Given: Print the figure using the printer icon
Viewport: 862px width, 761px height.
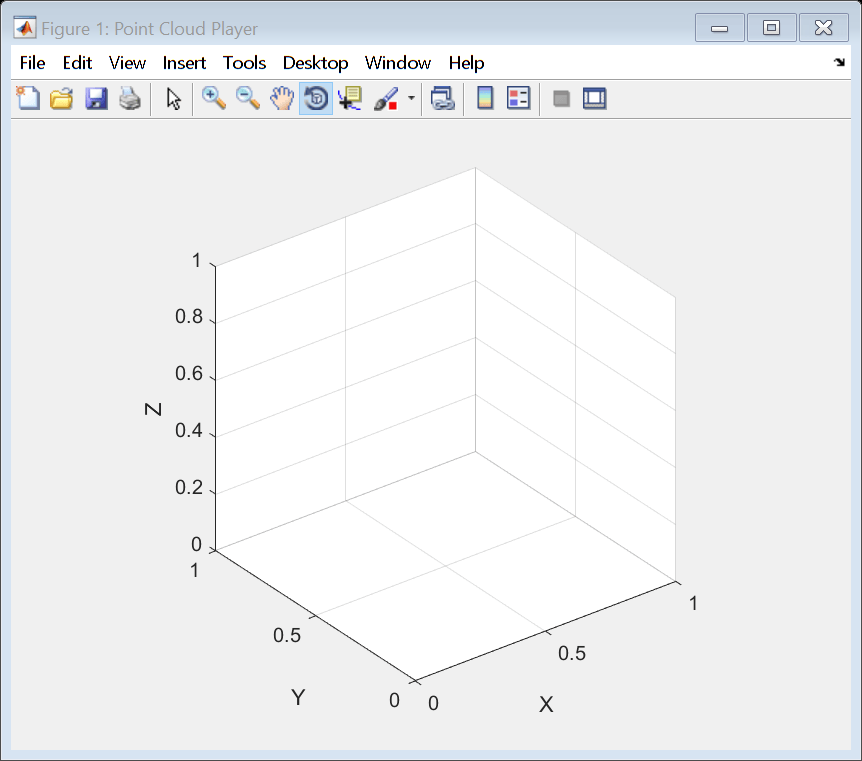Looking at the screenshot, I should [x=130, y=99].
